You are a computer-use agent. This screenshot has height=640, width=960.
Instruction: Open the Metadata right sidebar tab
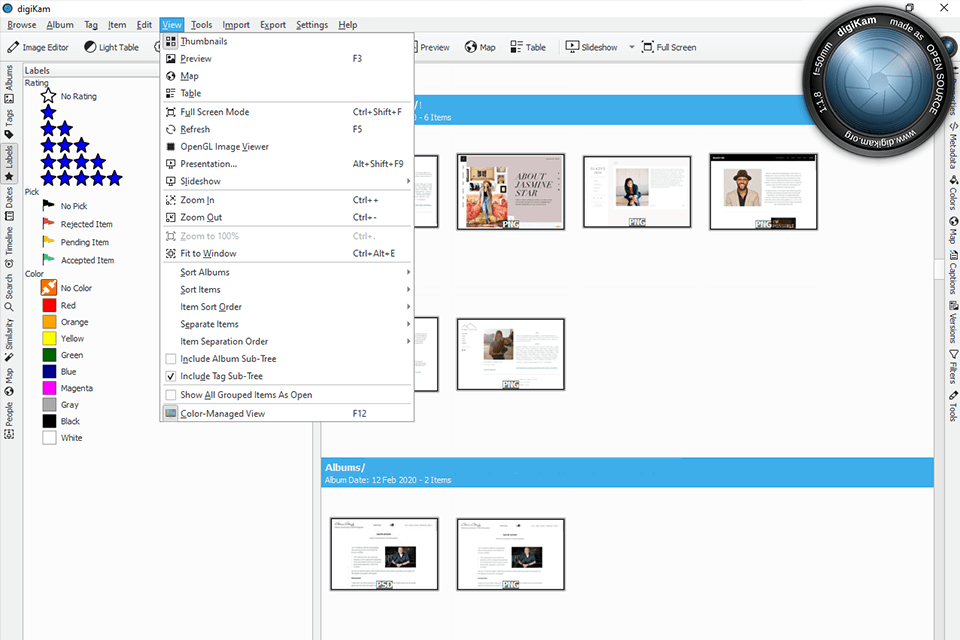(x=953, y=146)
